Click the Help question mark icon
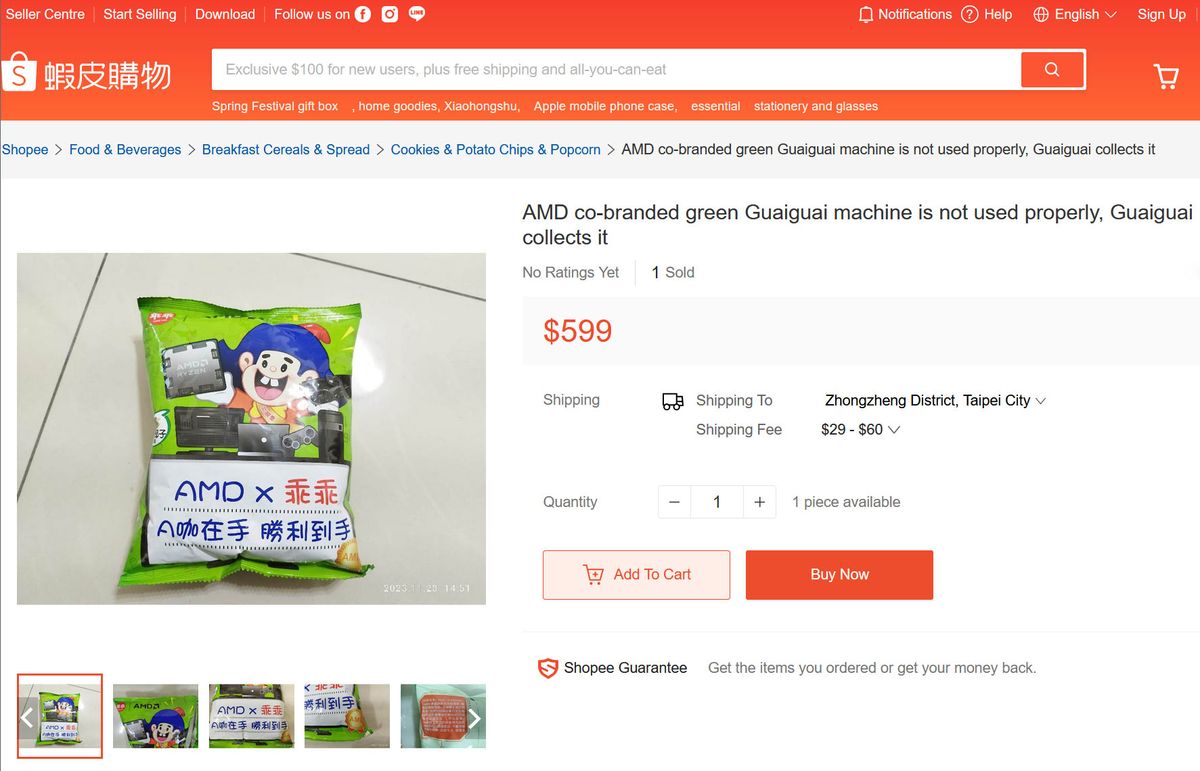The image size is (1200, 771). click(x=968, y=14)
